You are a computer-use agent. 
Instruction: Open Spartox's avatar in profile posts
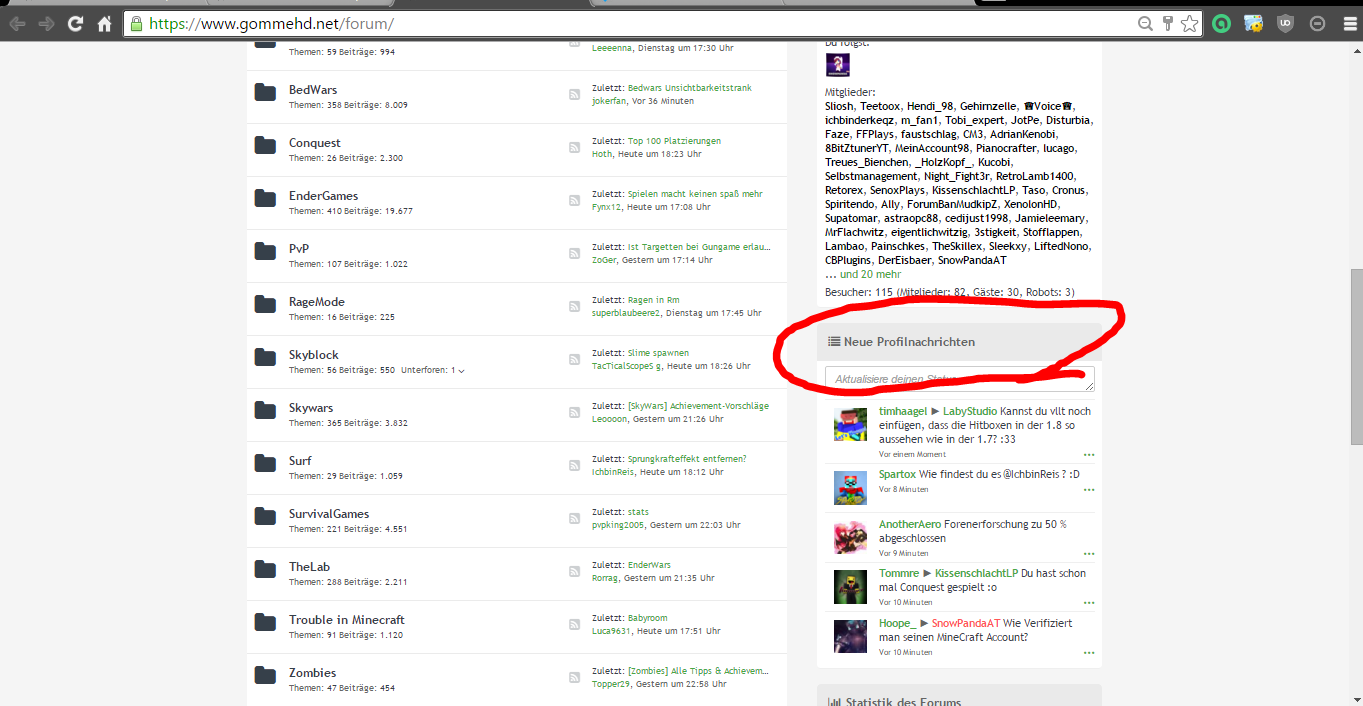(x=850, y=487)
